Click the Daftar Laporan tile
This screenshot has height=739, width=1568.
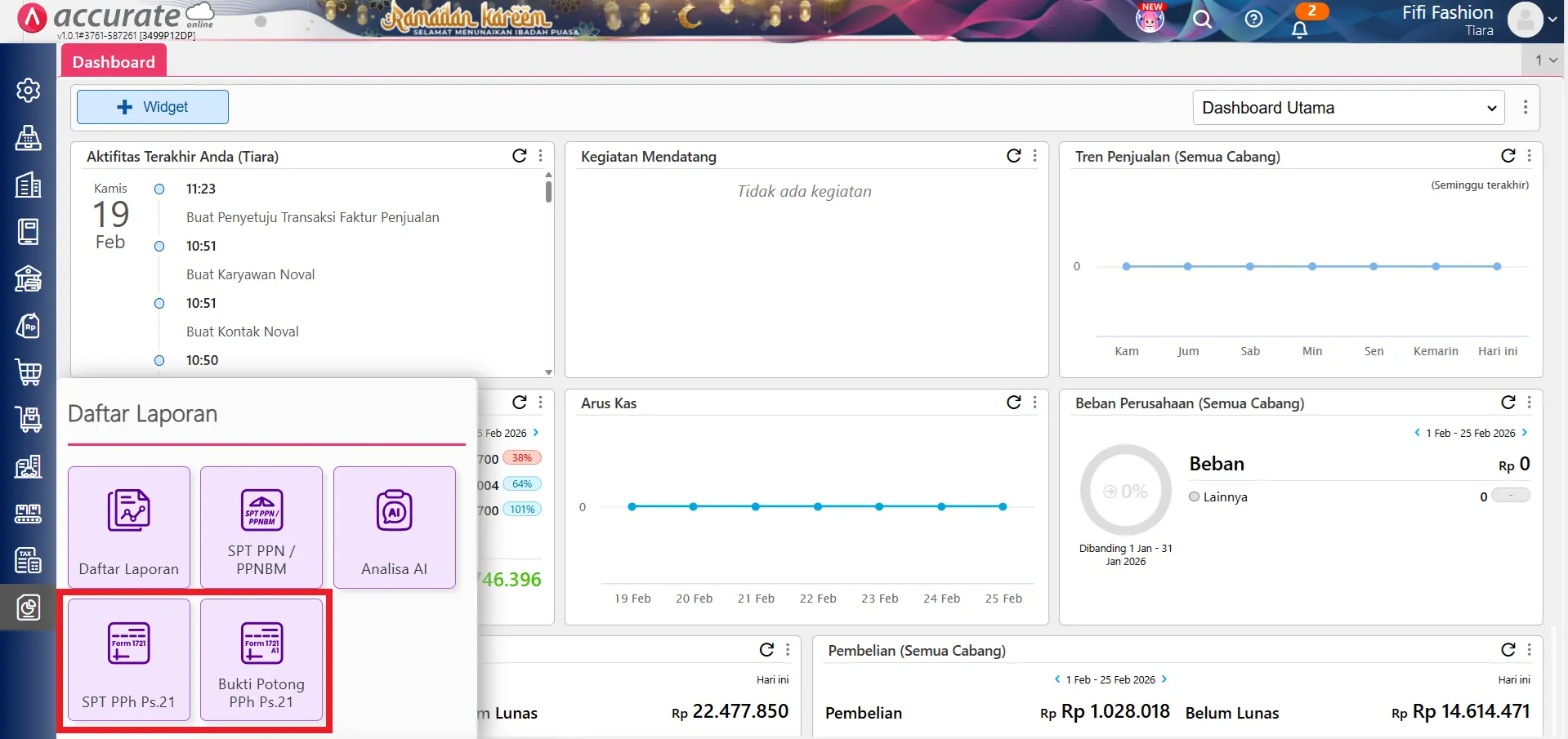point(128,528)
